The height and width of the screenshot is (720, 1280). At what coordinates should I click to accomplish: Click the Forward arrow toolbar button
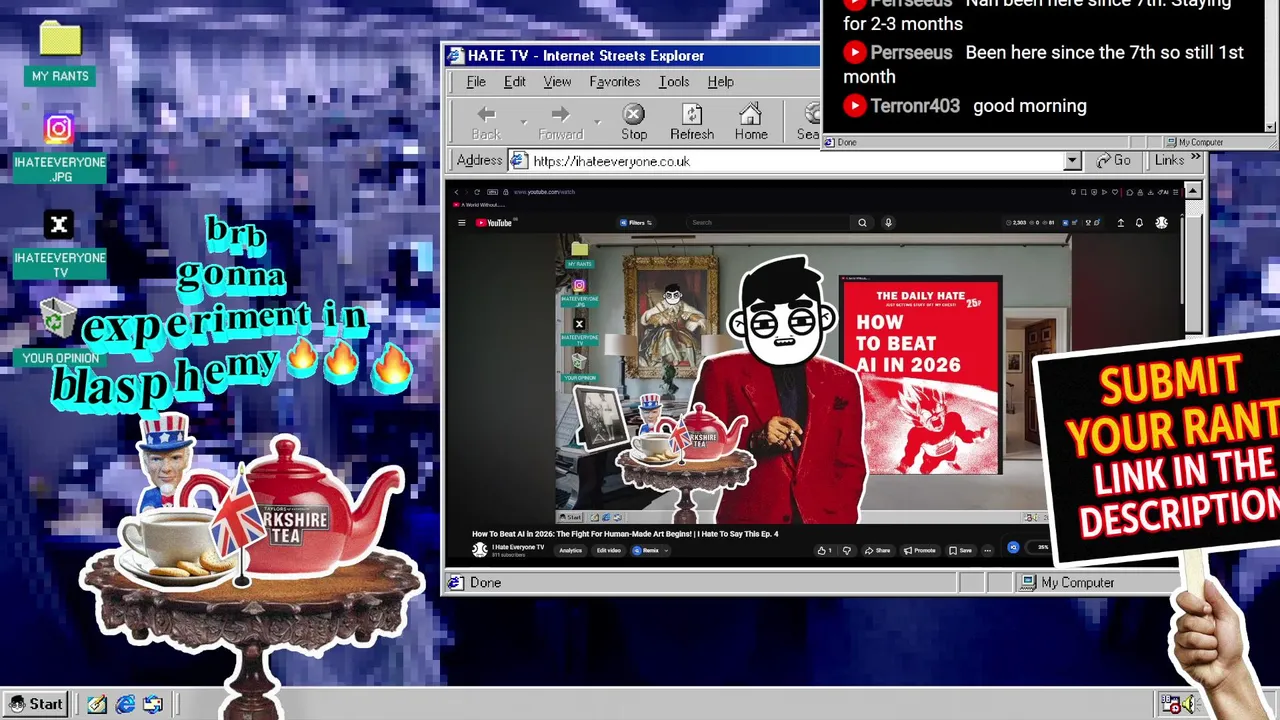tap(561, 123)
